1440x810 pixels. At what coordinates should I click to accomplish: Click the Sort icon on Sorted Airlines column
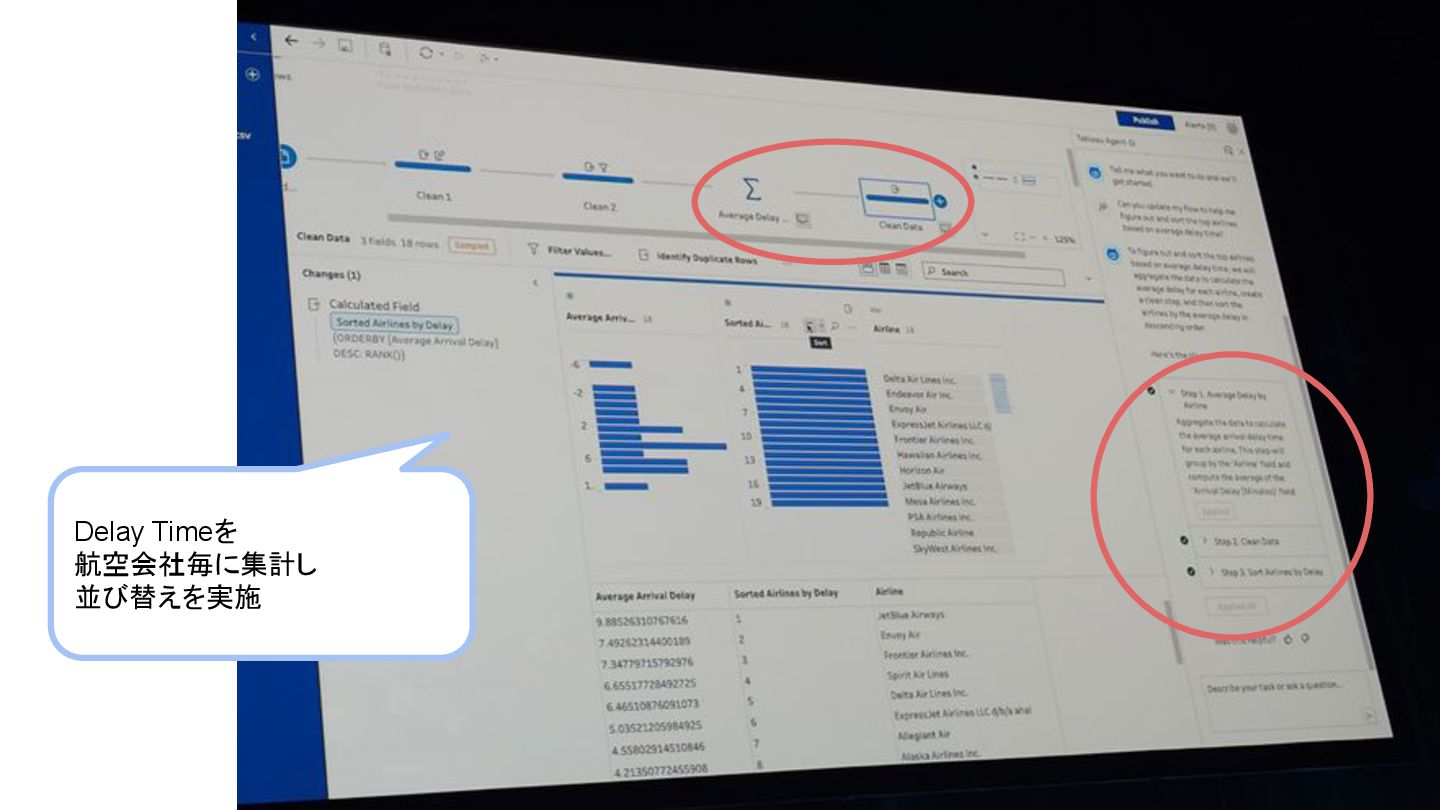[811, 325]
